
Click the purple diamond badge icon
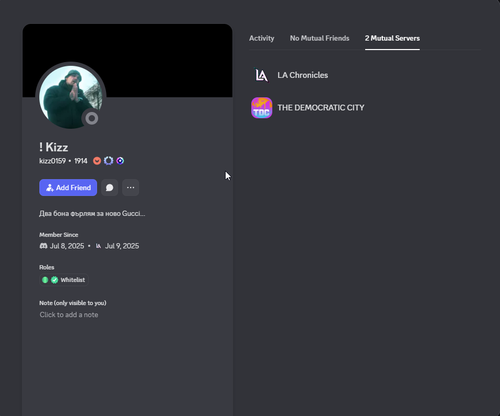point(120,161)
